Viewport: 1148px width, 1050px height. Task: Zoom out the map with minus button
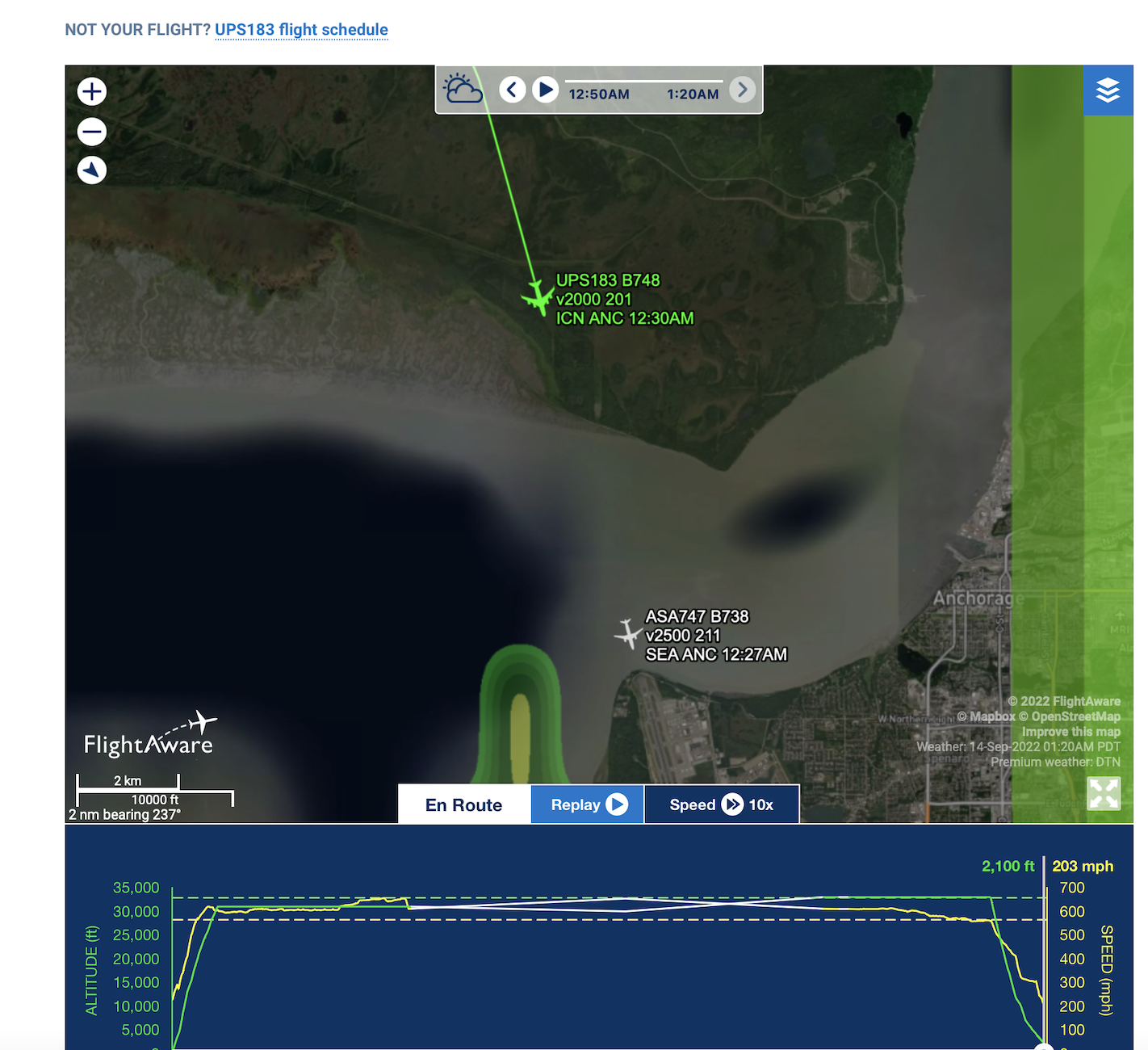[92, 131]
